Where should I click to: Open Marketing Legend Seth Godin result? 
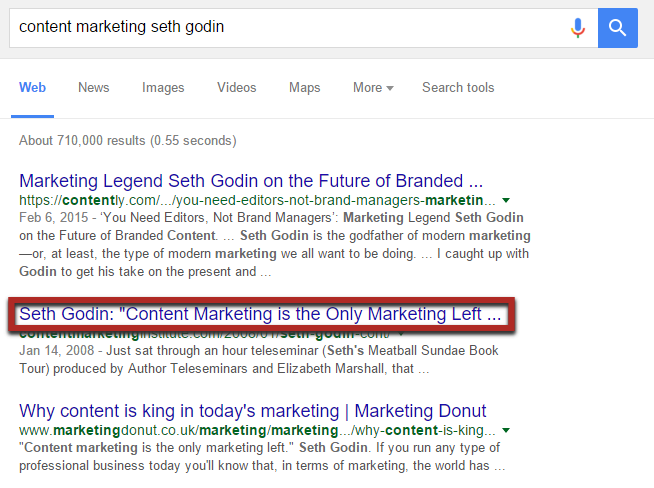pyautogui.click(x=251, y=181)
